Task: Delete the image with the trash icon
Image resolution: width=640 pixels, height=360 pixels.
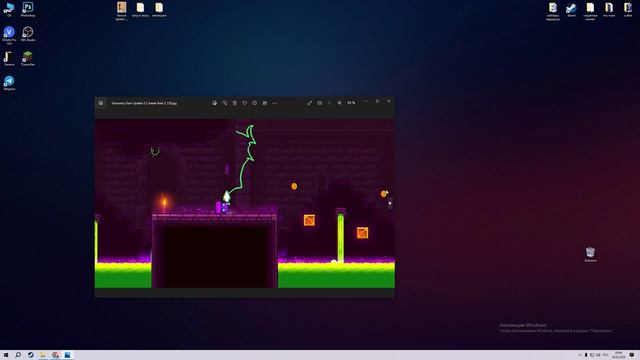Action: (235, 103)
